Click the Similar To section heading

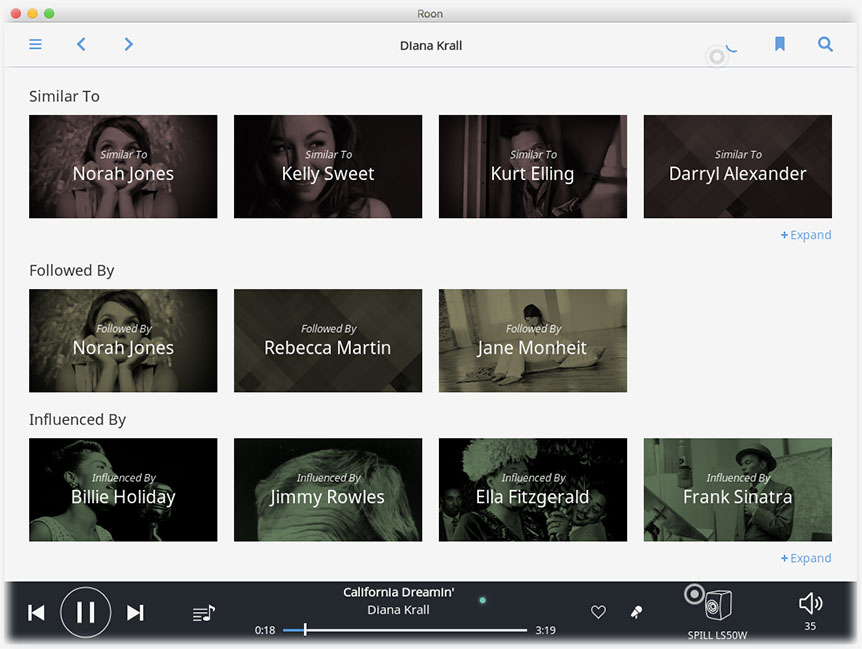(64, 96)
